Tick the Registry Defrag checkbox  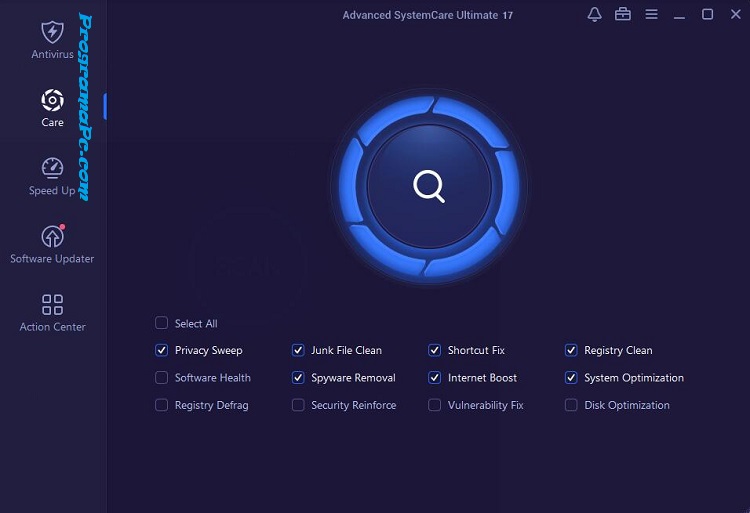162,405
